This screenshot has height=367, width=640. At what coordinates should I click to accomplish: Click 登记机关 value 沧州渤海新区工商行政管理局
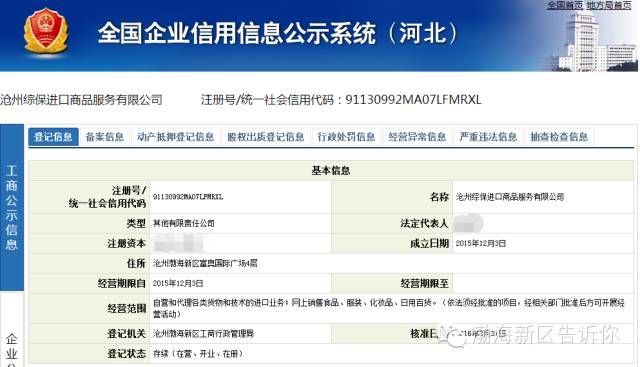click(x=203, y=334)
